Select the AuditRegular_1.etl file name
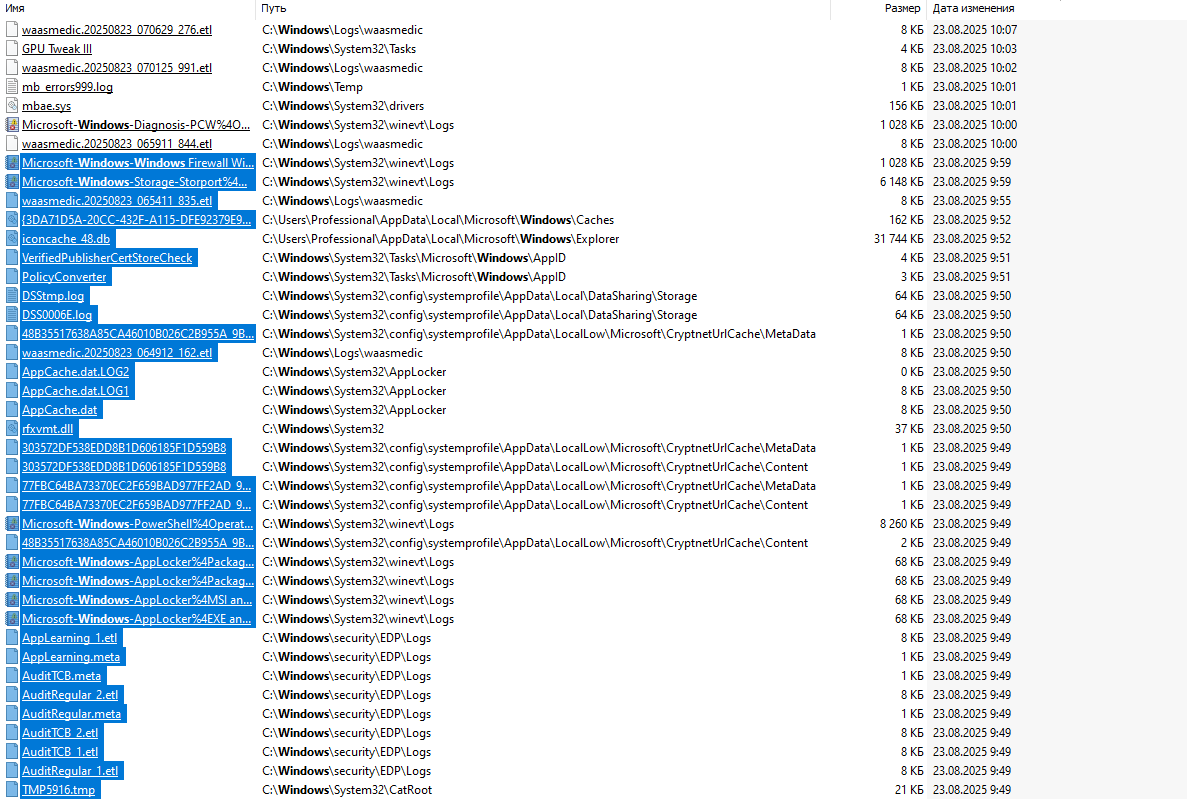The width and height of the screenshot is (1187, 799). click(70, 770)
